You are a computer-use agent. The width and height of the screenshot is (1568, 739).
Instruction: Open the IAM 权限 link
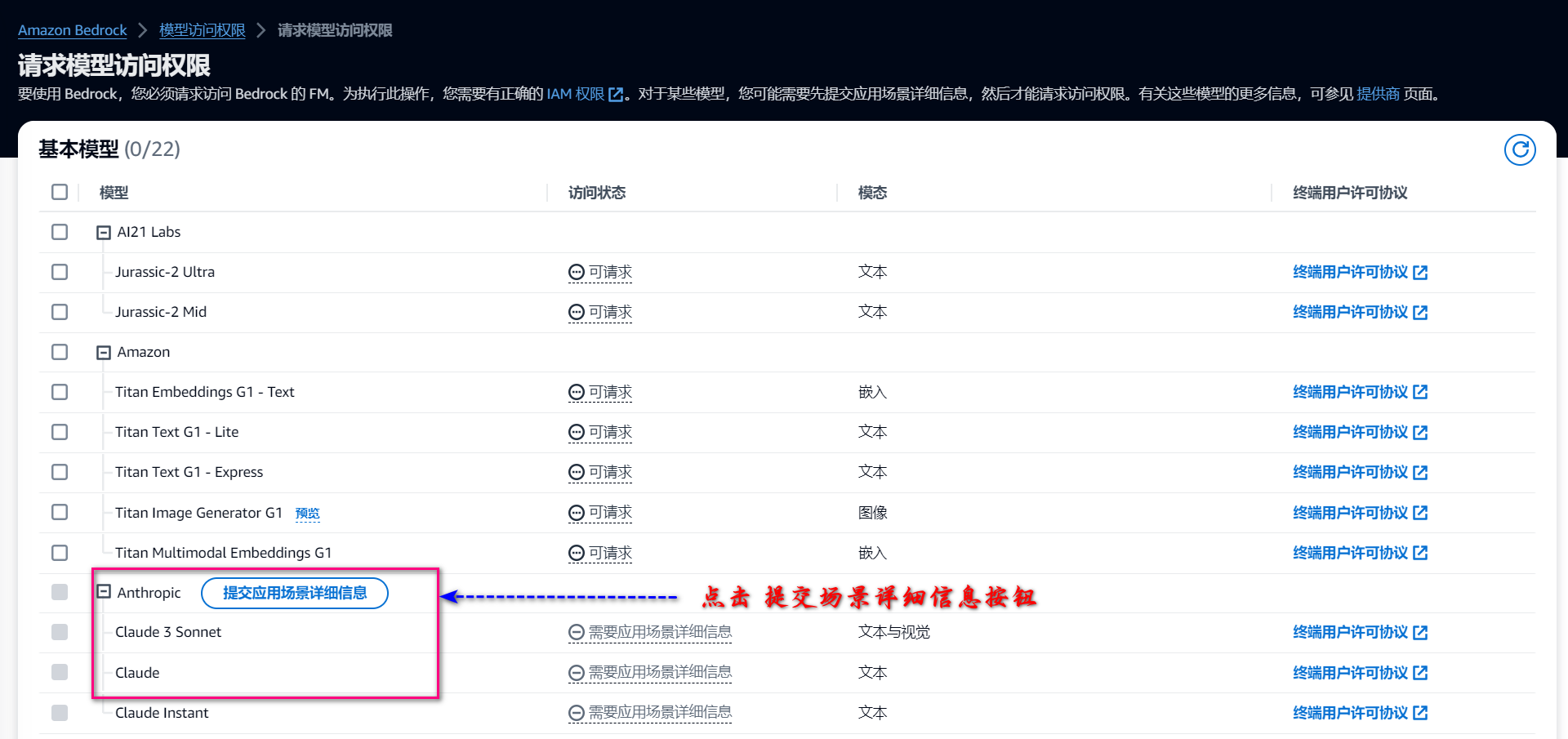[576, 94]
